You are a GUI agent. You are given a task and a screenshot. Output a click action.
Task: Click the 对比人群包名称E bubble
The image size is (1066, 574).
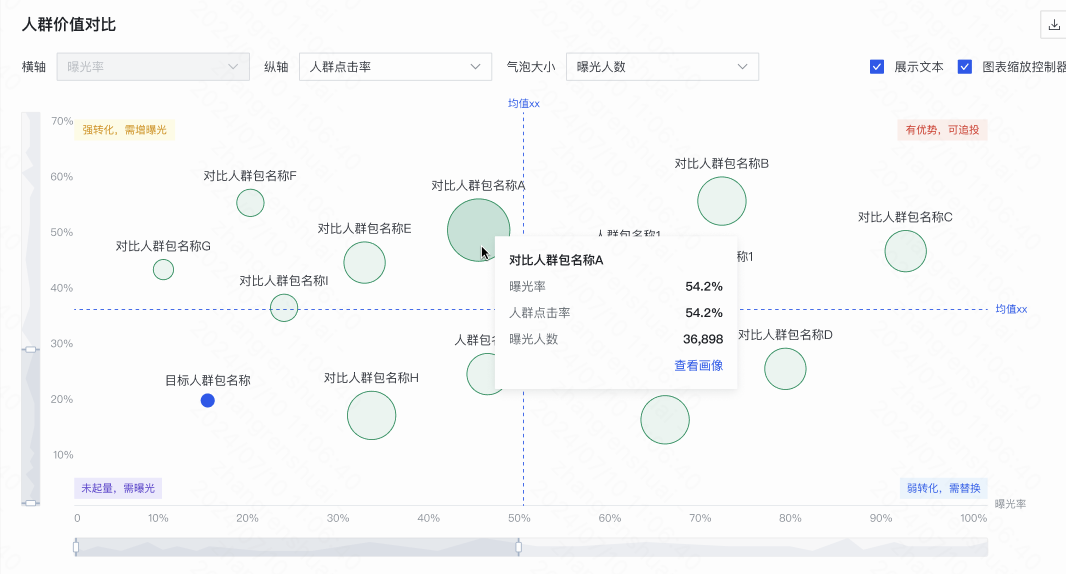tap(364, 263)
